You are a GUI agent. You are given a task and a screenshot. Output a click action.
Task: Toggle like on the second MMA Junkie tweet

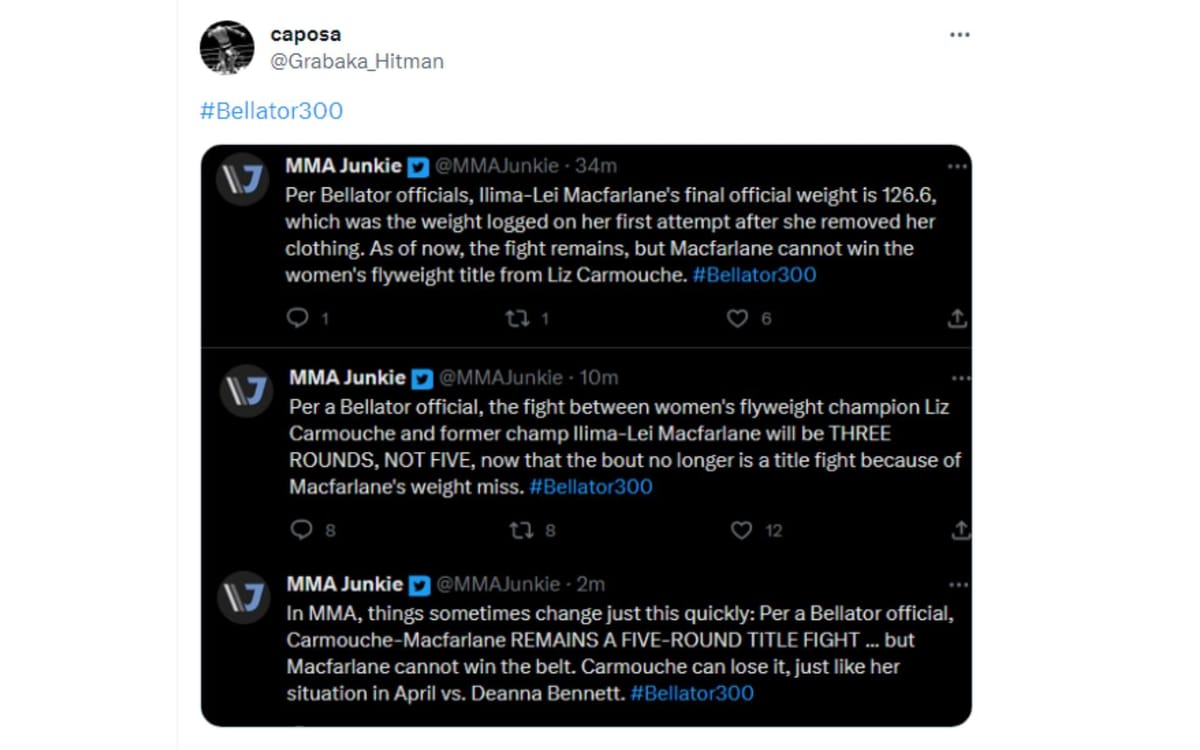(x=741, y=530)
